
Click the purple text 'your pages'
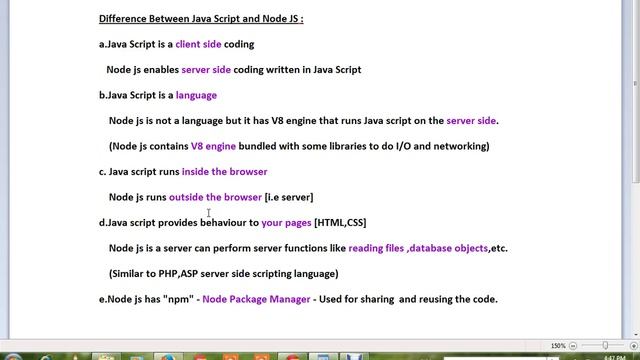click(286, 223)
